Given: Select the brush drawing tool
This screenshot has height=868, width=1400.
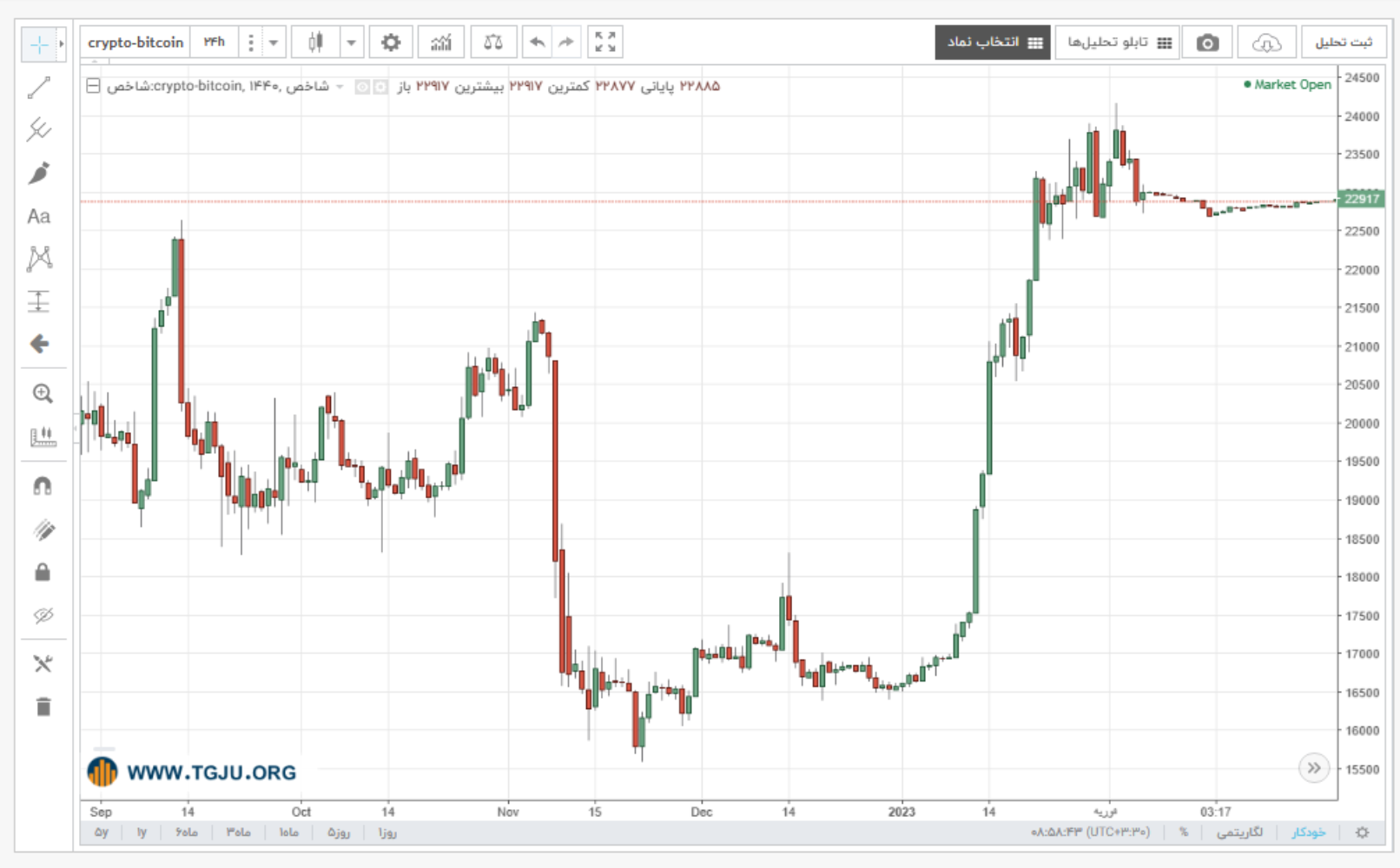Looking at the screenshot, I should pos(39,173).
